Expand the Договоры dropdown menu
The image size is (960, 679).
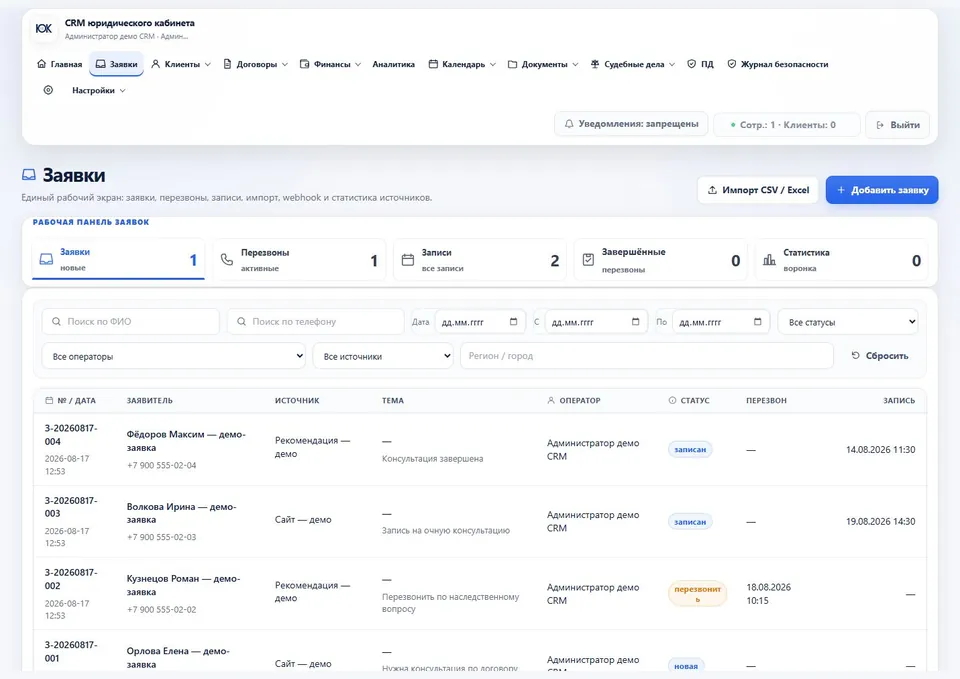[x=255, y=64]
